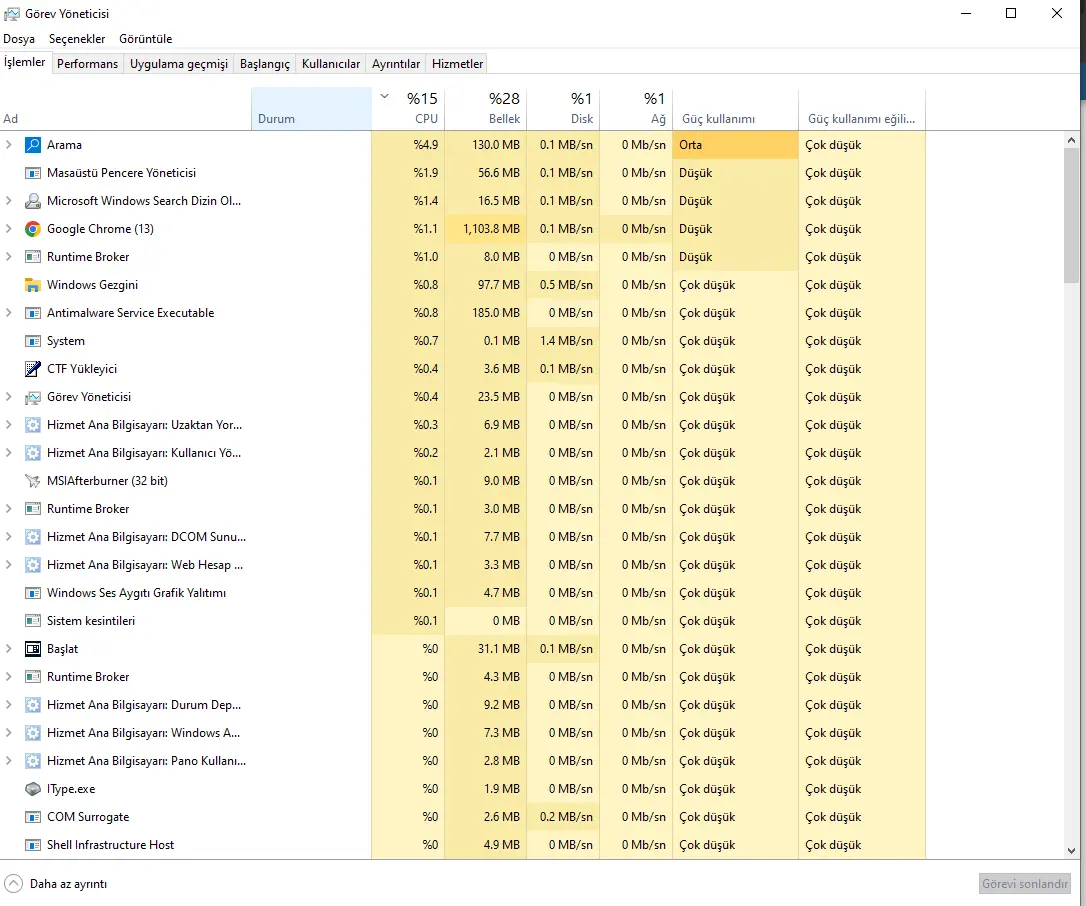Click Antimalware's 185.0 MB memory value
This screenshot has height=906, width=1086.
[x=496, y=313]
